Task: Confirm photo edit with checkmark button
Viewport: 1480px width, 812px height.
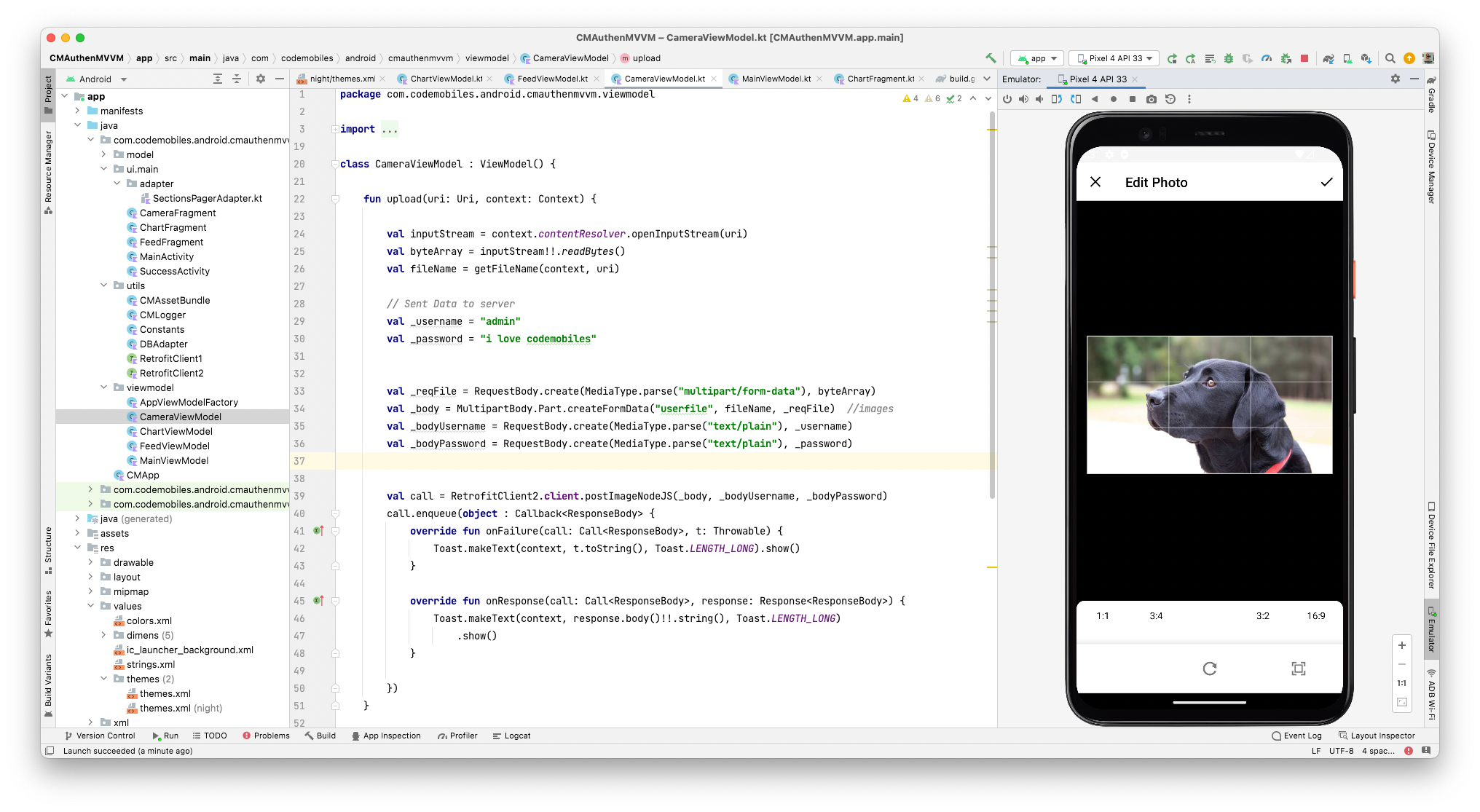Action: (x=1326, y=182)
